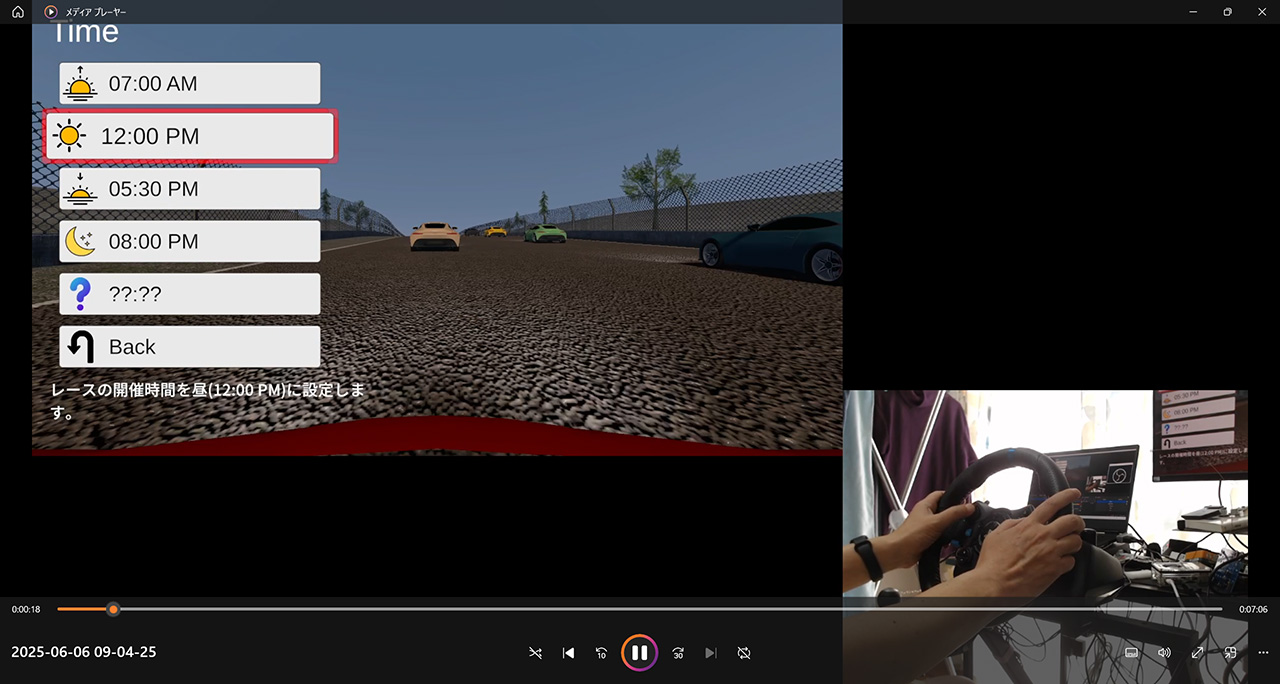The height and width of the screenshot is (684, 1280).
Task: Click the 08:00 PM moon option
Action: point(189,241)
